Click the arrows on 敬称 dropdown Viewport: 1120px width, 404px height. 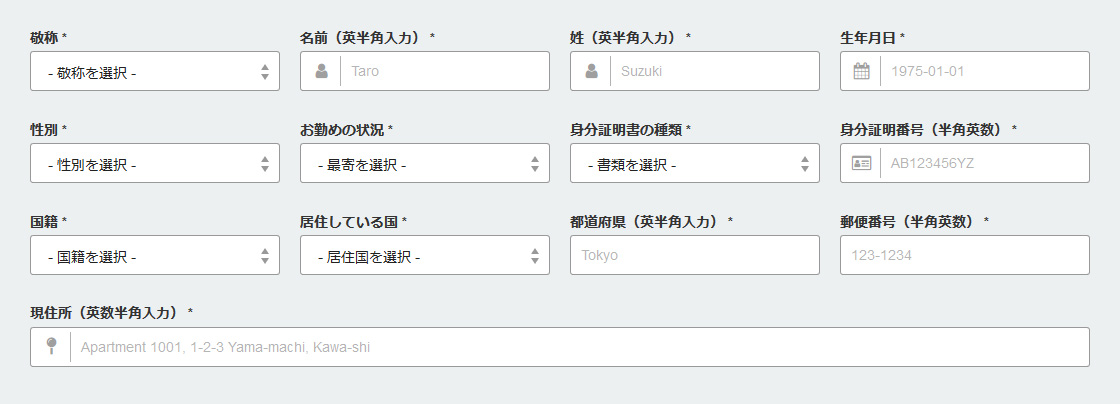tap(265, 71)
